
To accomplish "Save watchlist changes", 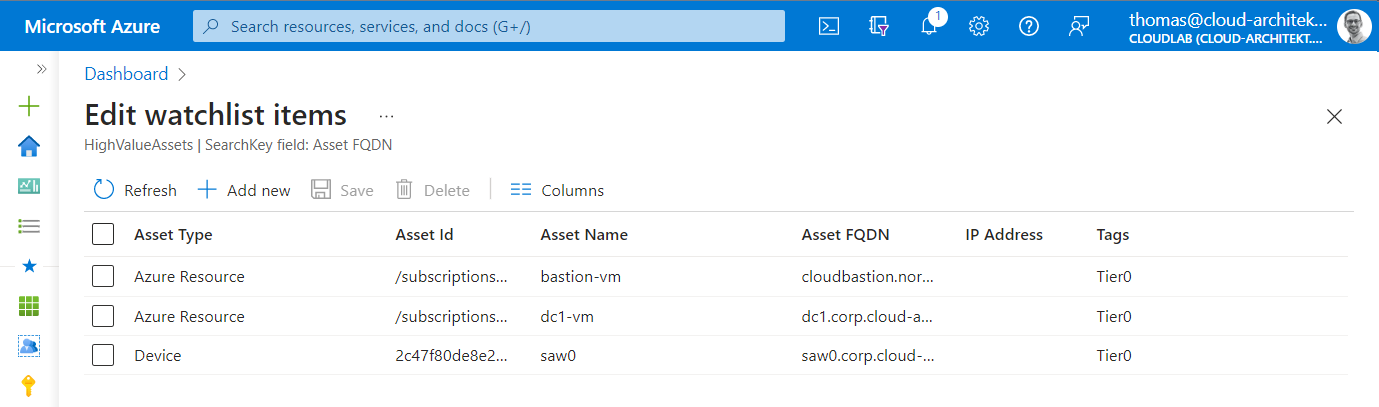I will point(342,190).
